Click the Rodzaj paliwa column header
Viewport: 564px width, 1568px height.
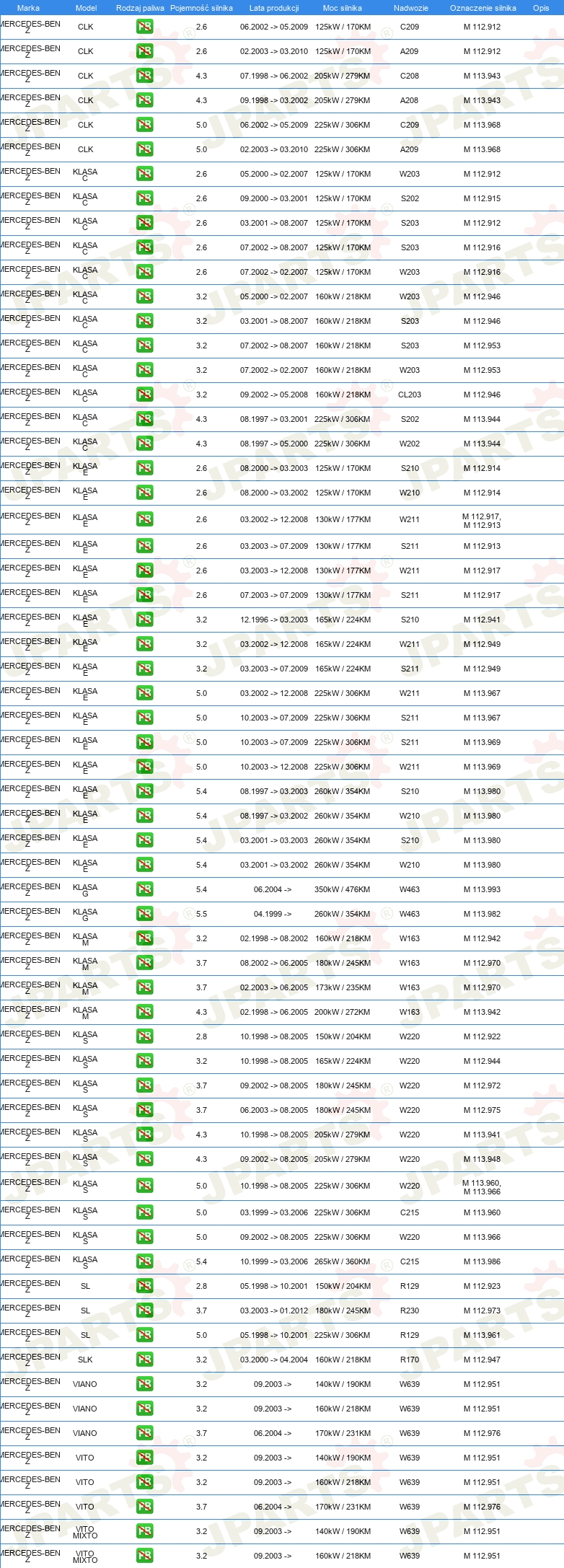tap(140, 8)
